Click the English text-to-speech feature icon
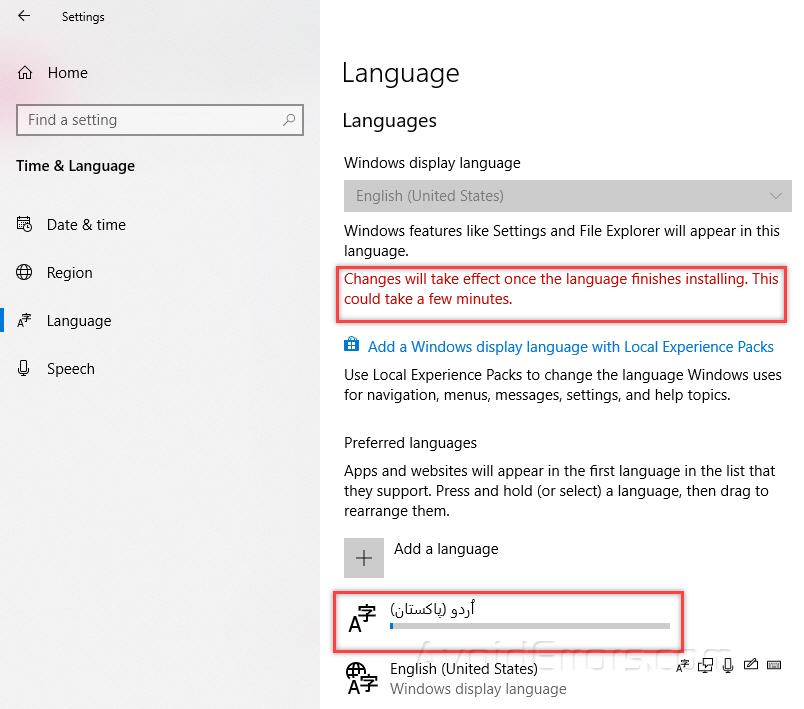 [707, 665]
